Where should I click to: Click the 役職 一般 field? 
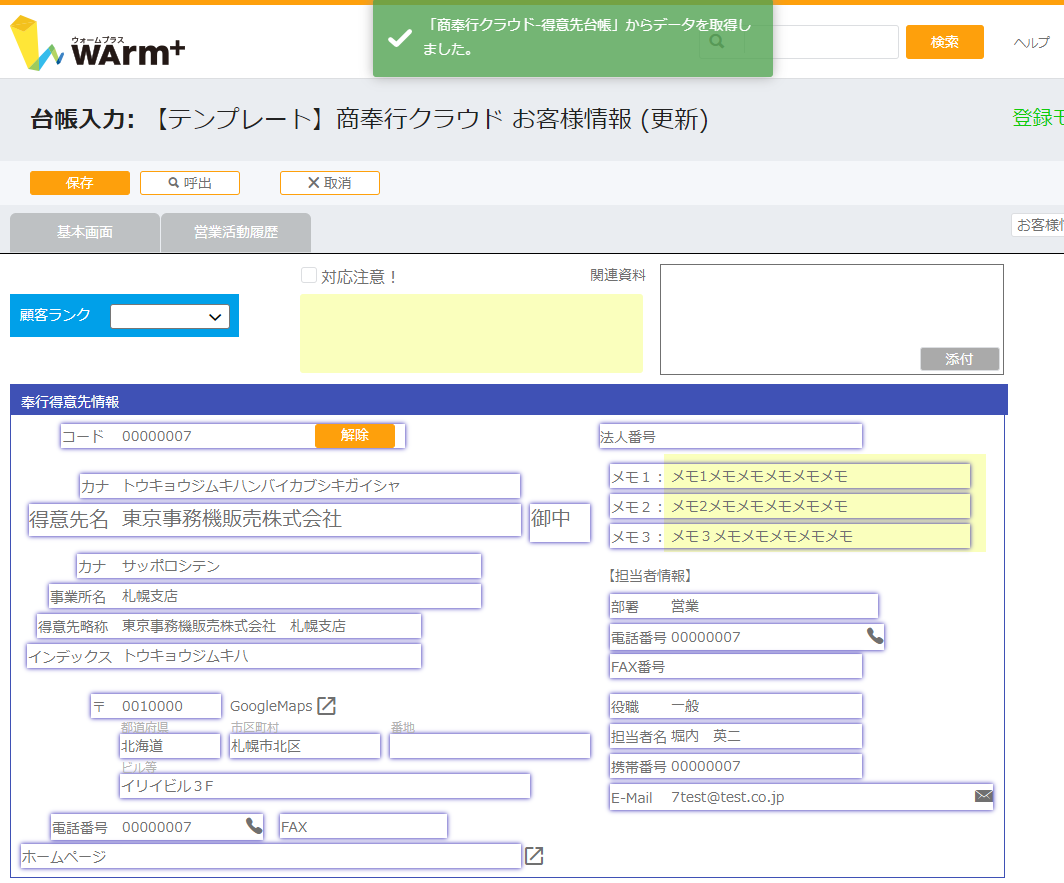(736, 706)
